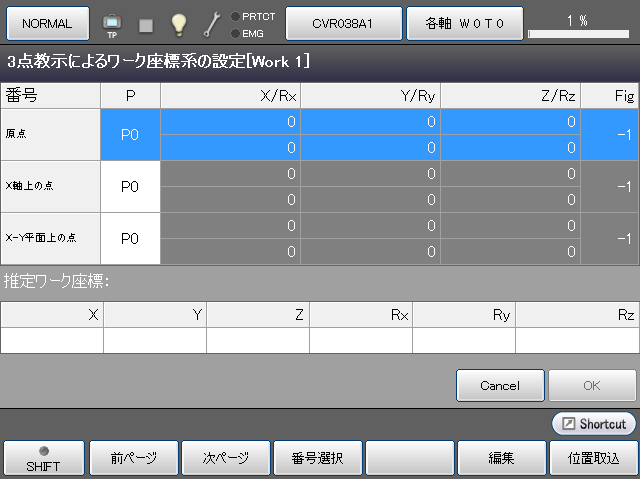Image resolution: width=640 pixels, height=479 pixels.
Task: Toggle the SHIFT key button
Action: click(x=43, y=459)
